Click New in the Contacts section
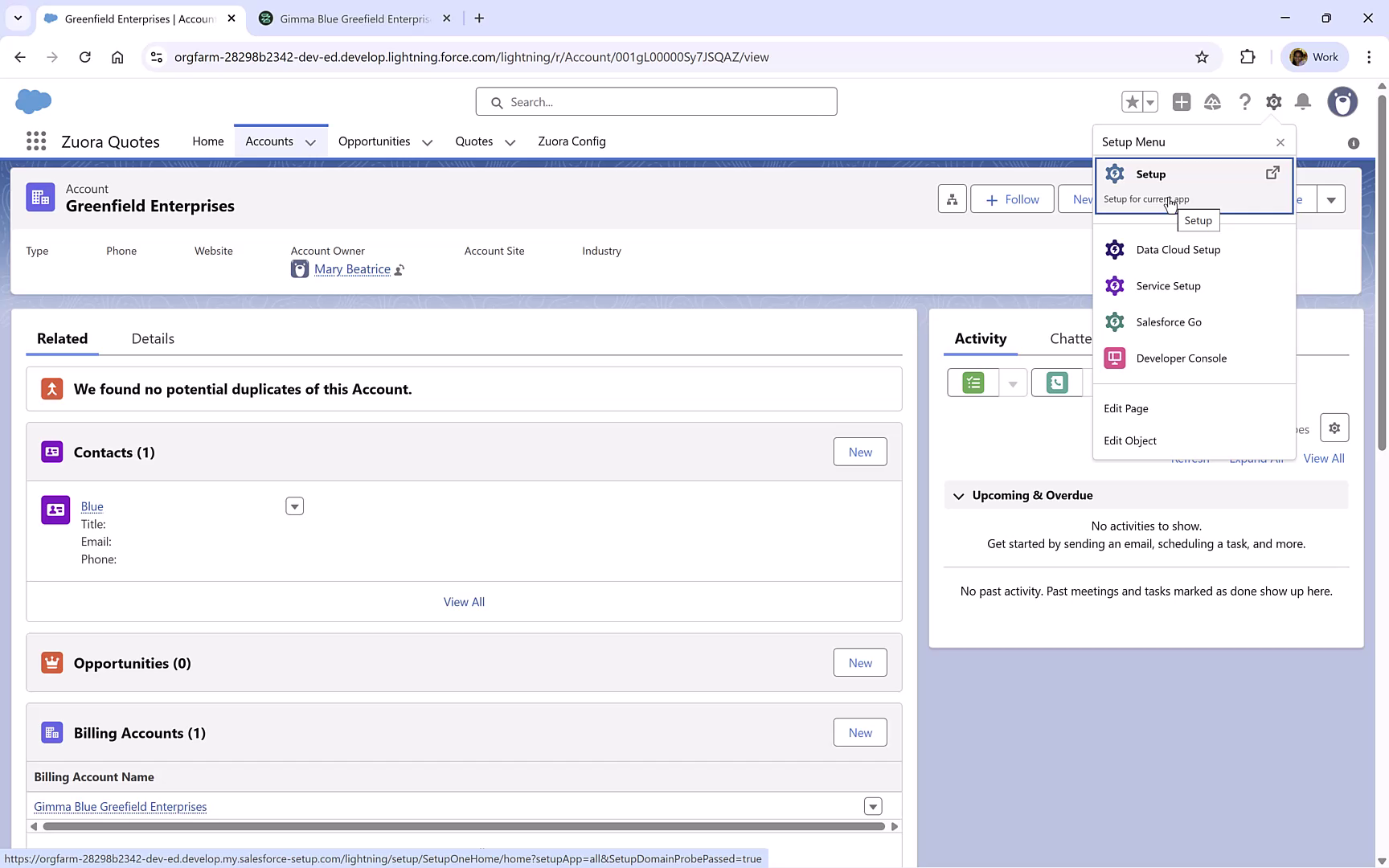Image resolution: width=1389 pixels, height=868 pixels. (x=859, y=452)
